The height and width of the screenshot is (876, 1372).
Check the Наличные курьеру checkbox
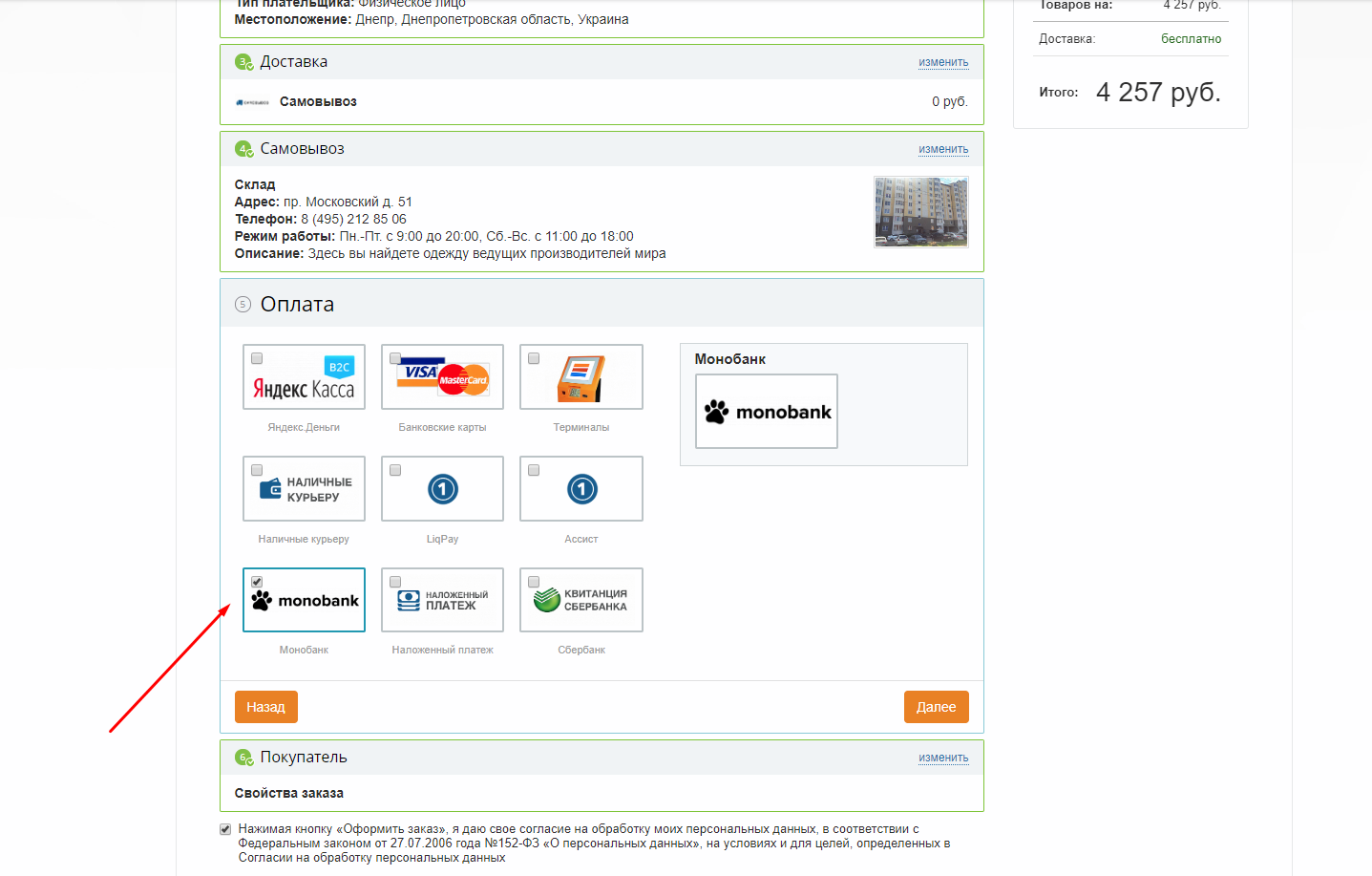257,470
